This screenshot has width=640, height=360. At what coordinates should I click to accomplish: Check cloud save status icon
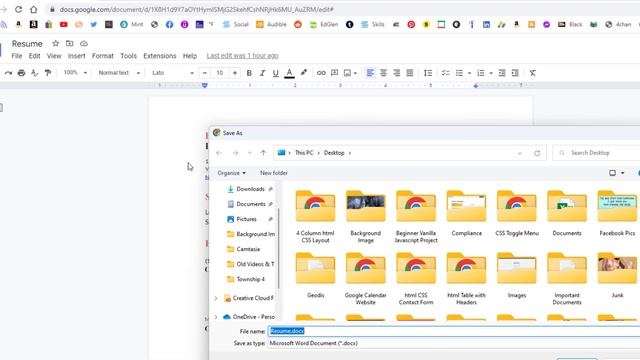[x=84, y=43]
